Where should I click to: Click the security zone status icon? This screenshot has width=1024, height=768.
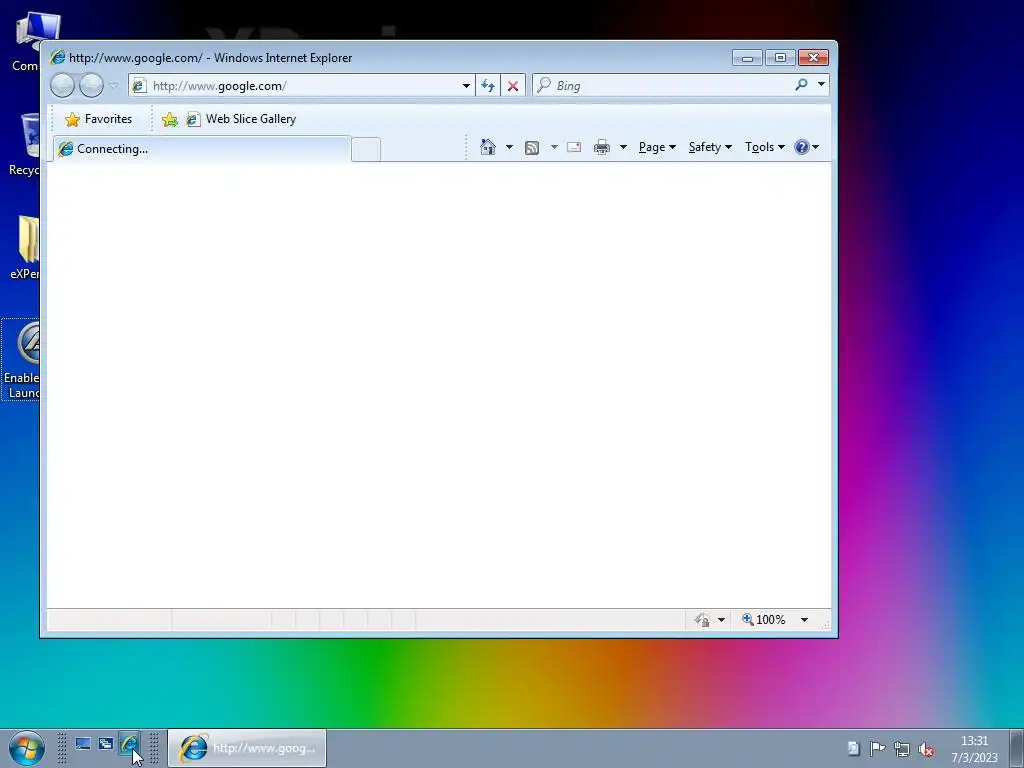tap(703, 620)
